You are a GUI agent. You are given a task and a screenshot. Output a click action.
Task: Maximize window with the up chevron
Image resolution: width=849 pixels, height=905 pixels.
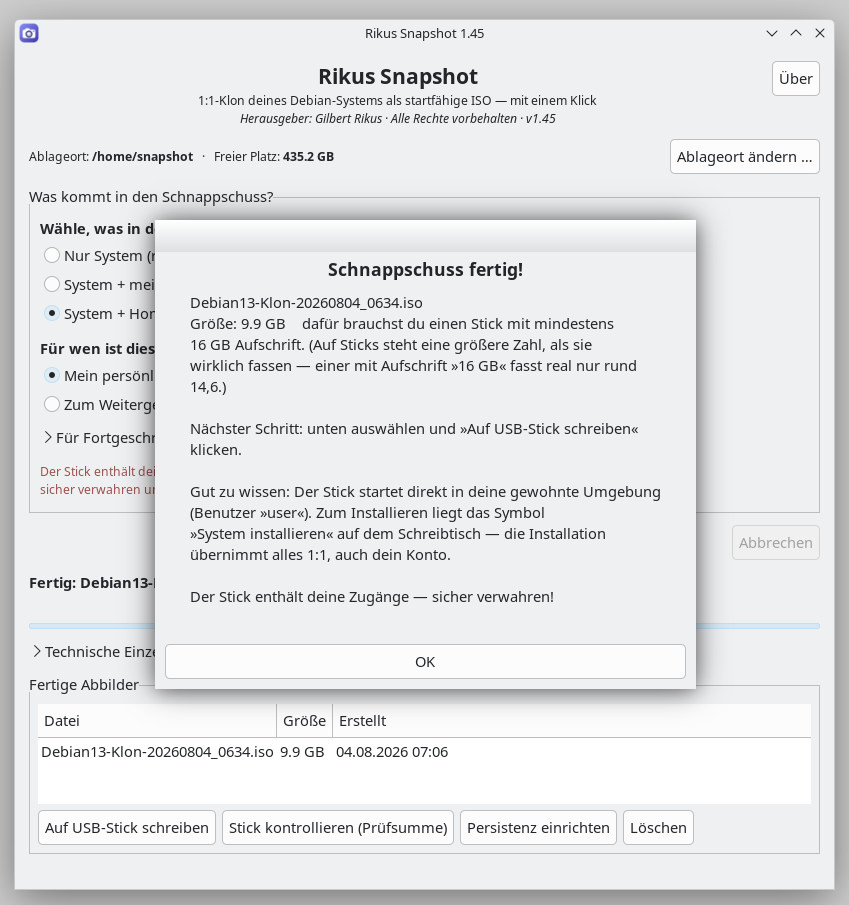[x=796, y=33]
